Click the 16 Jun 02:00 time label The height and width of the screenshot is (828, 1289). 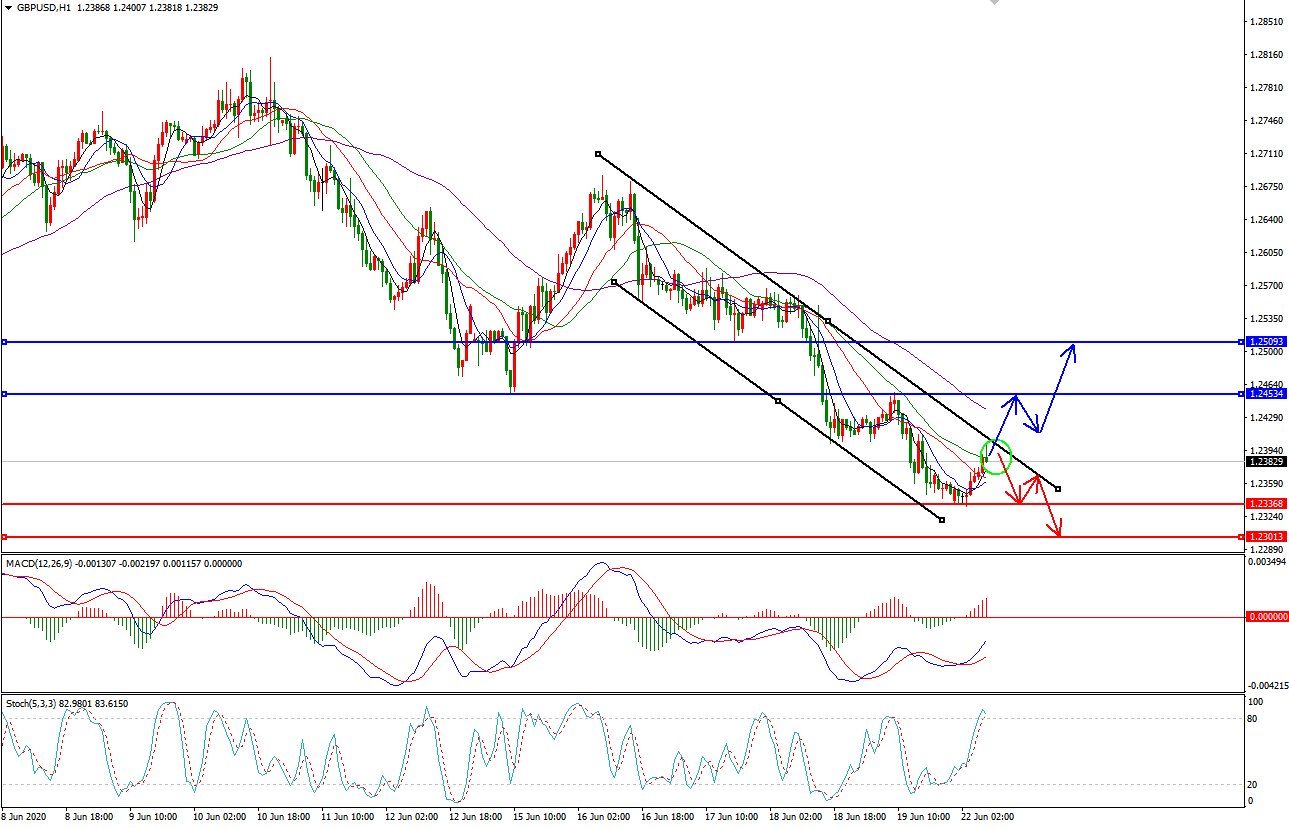point(603,817)
